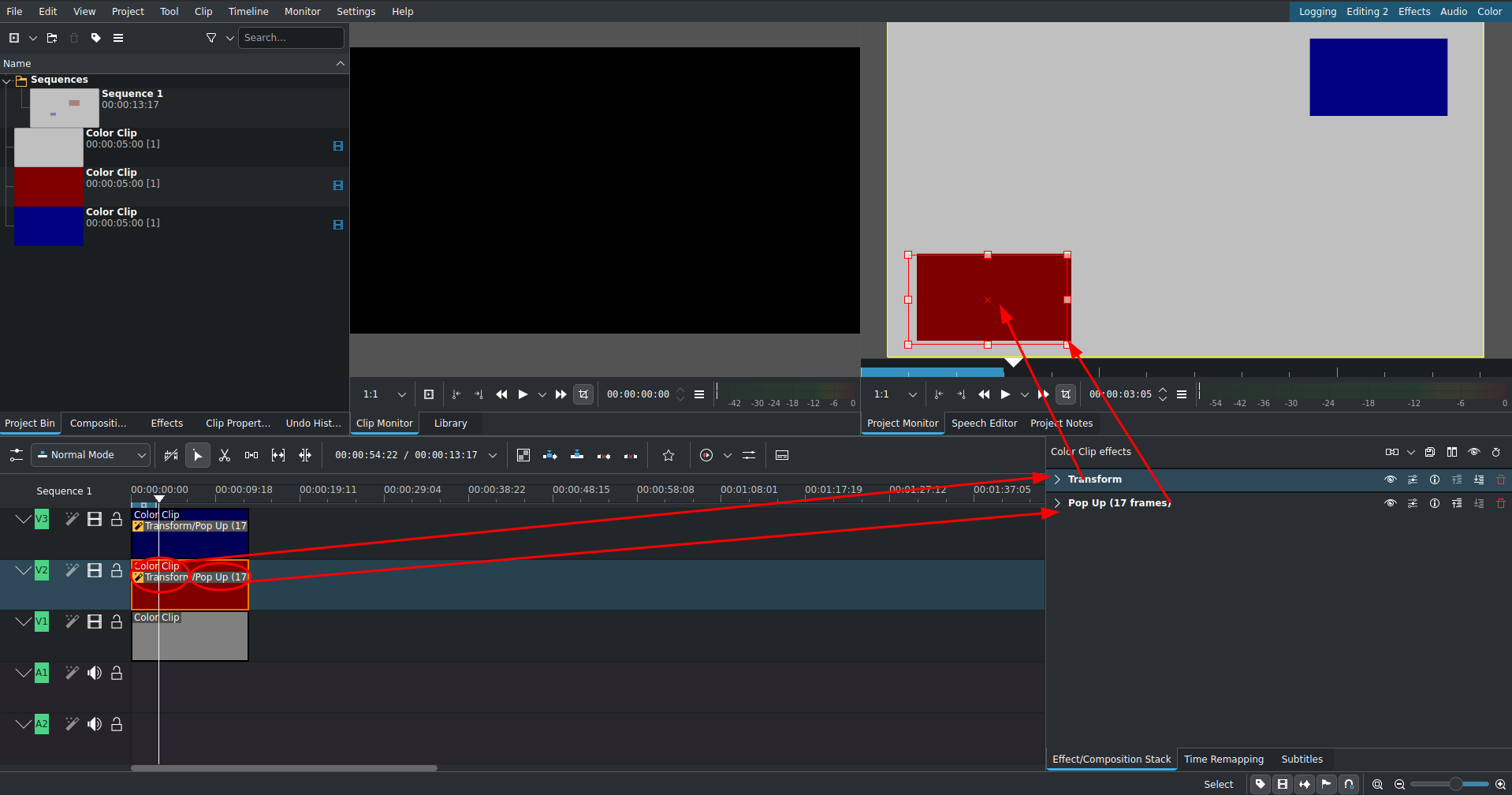Toggle visibility eye of Pop Up effect
Viewport: 1512px width, 795px height.
[1391, 503]
